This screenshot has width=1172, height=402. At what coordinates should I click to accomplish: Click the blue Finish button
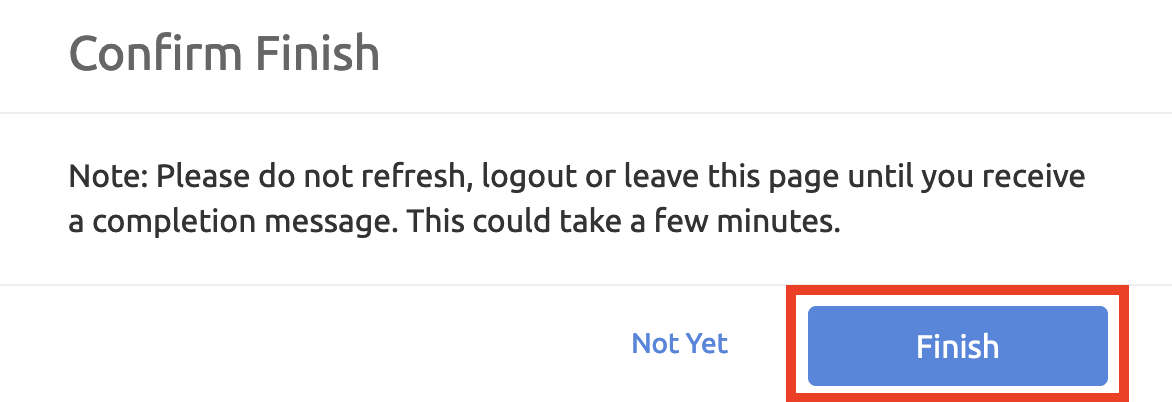coord(957,346)
